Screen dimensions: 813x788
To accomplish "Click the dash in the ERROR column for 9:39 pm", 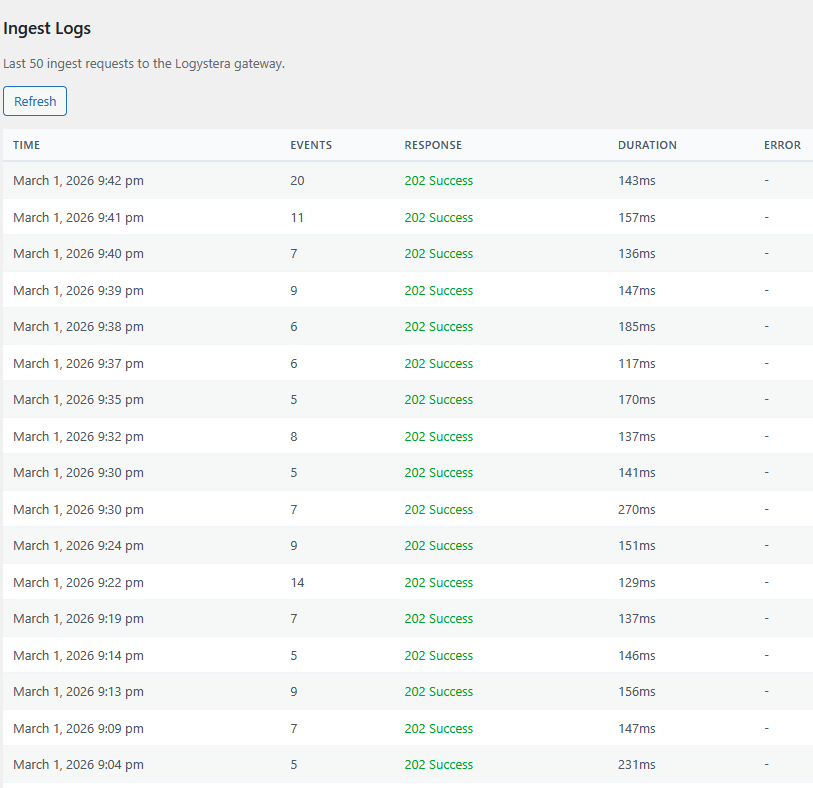I will (x=766, y=290).
